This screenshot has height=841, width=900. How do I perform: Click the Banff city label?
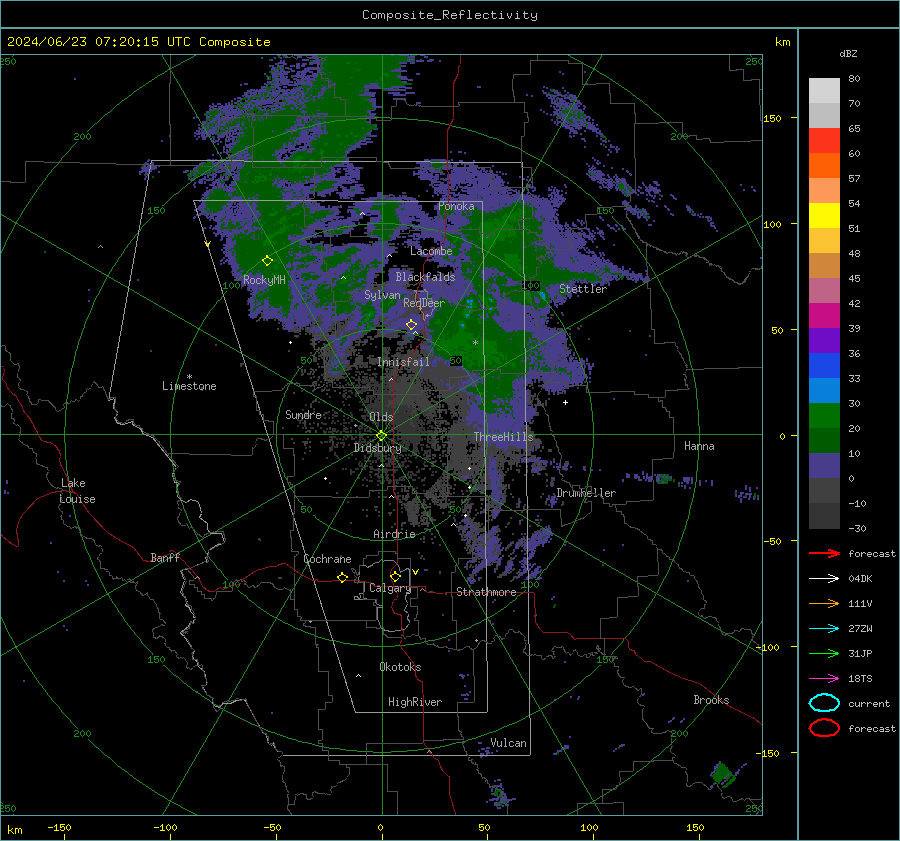pos(165,557)
